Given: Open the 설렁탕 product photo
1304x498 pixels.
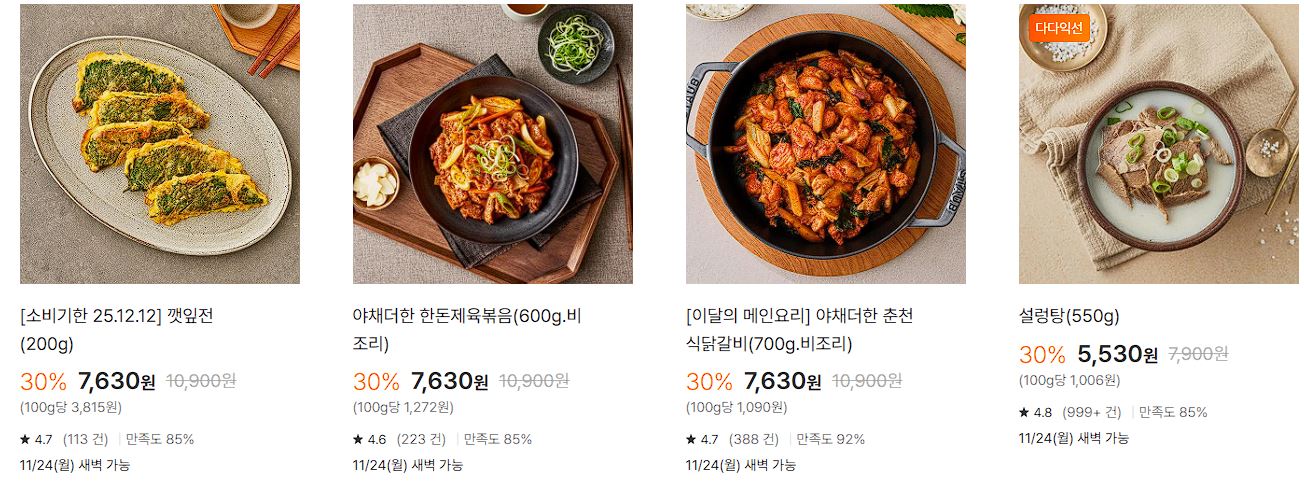Looking at the screenshot, I should point(1159,144).
